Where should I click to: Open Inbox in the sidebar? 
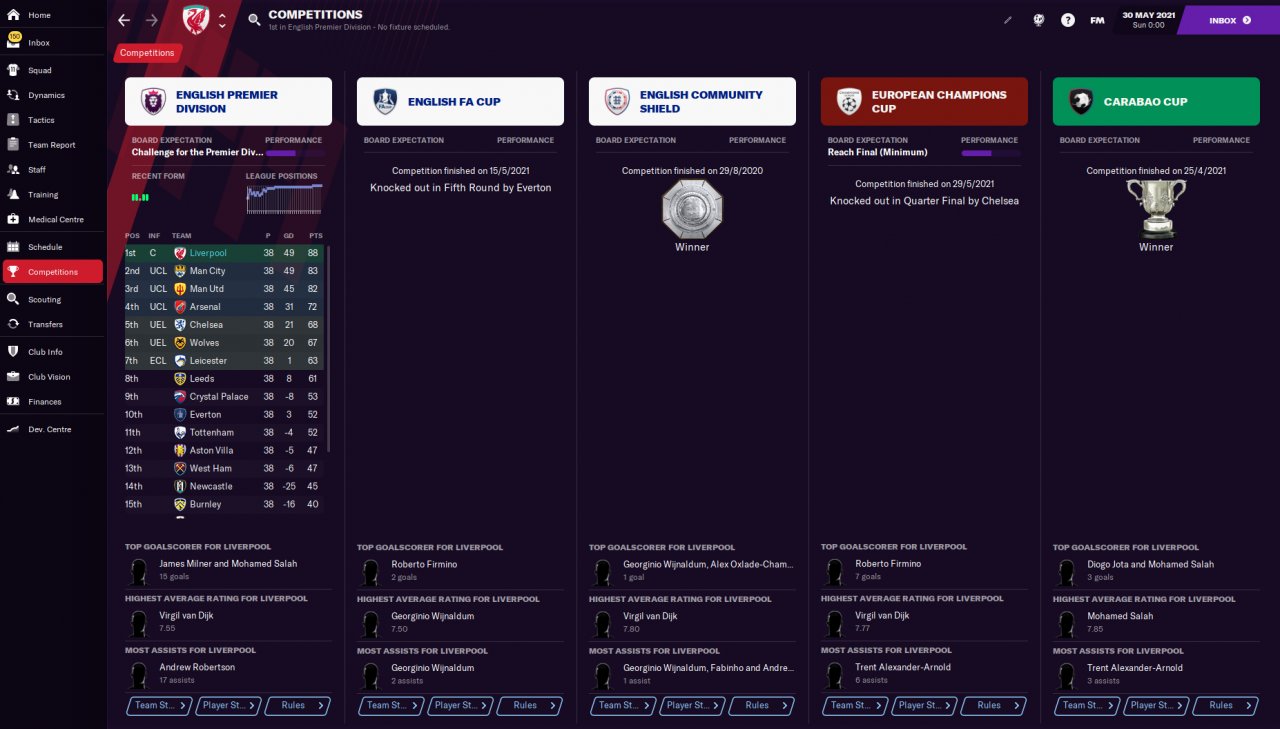point(52,43)
